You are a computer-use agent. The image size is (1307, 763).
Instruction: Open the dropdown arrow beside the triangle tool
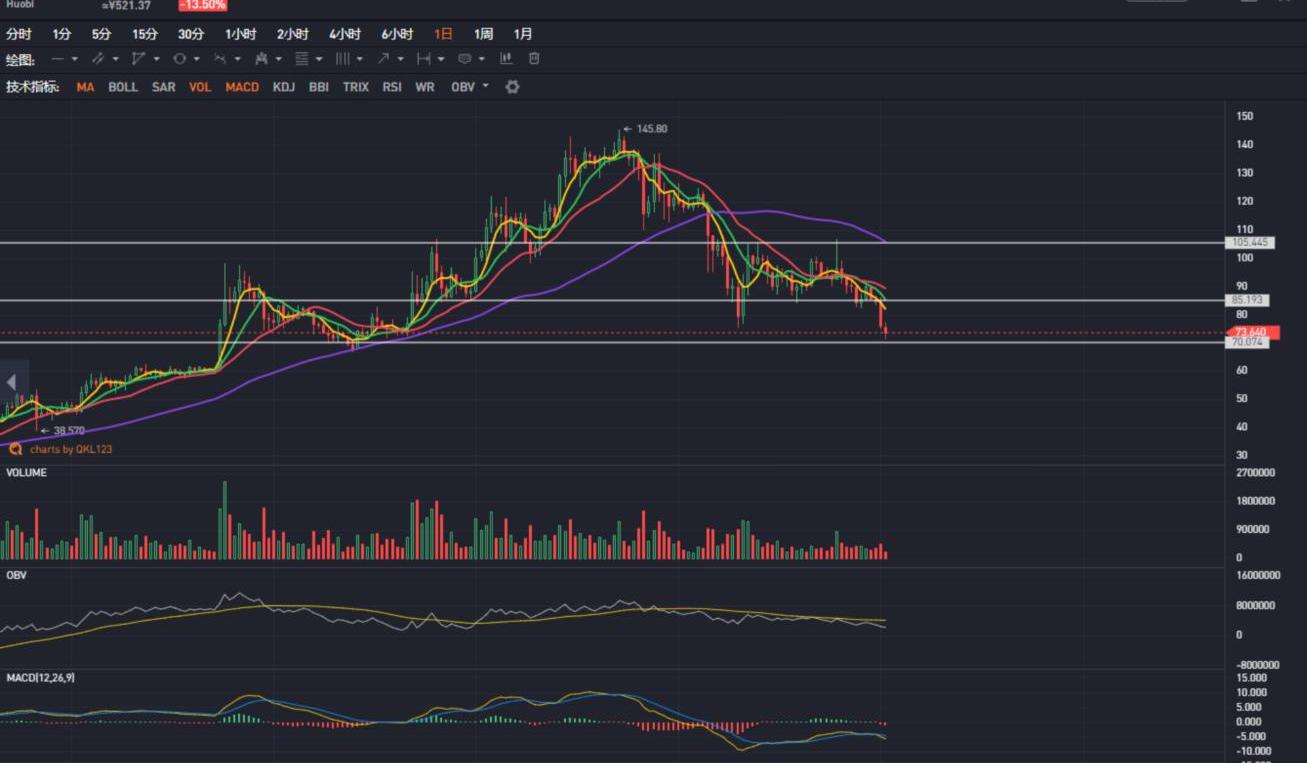(x=156, y=59)
